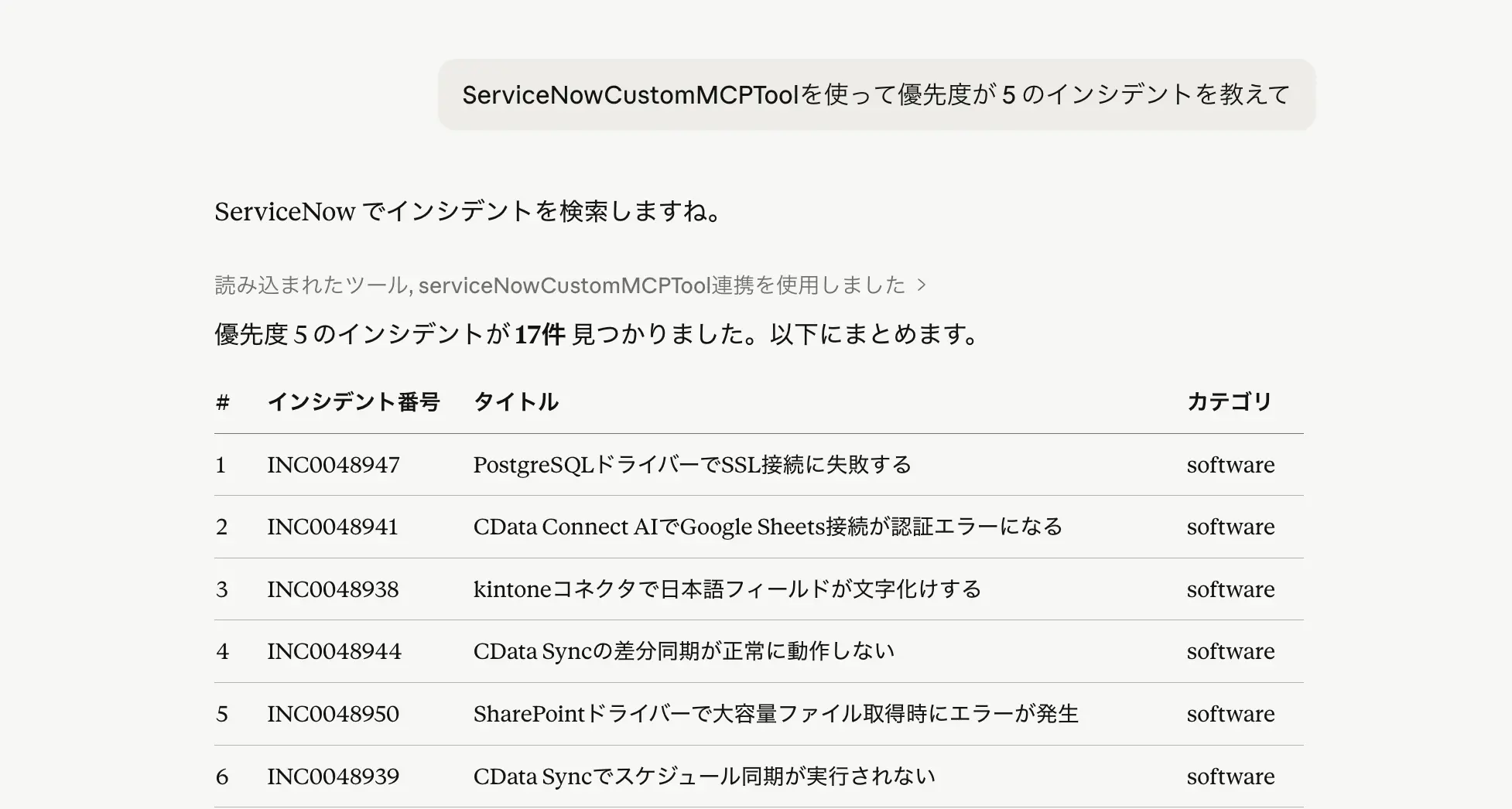Open incident INC0048950 SharePoint driver error
The image size is (1512, 809).
point(333,714)
